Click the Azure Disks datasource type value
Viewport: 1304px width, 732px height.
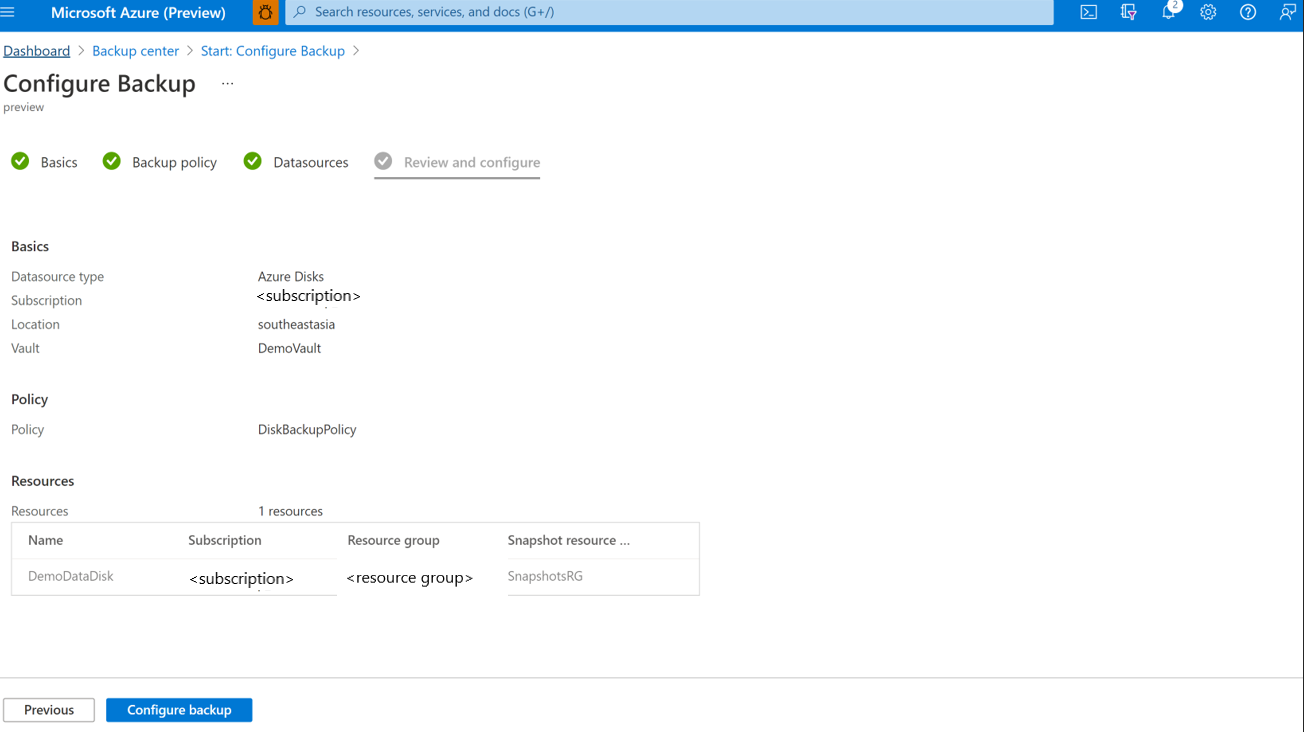[x=291, y=277]
